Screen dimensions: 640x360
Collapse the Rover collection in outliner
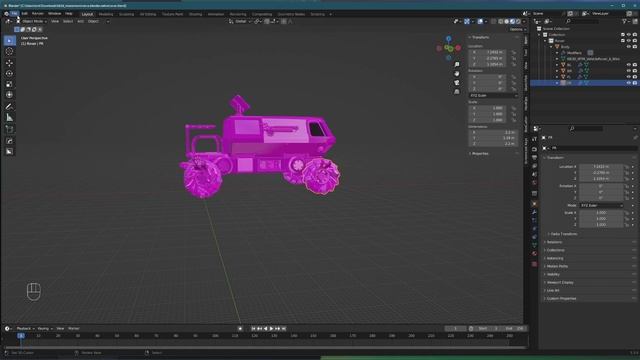(545, 41)
